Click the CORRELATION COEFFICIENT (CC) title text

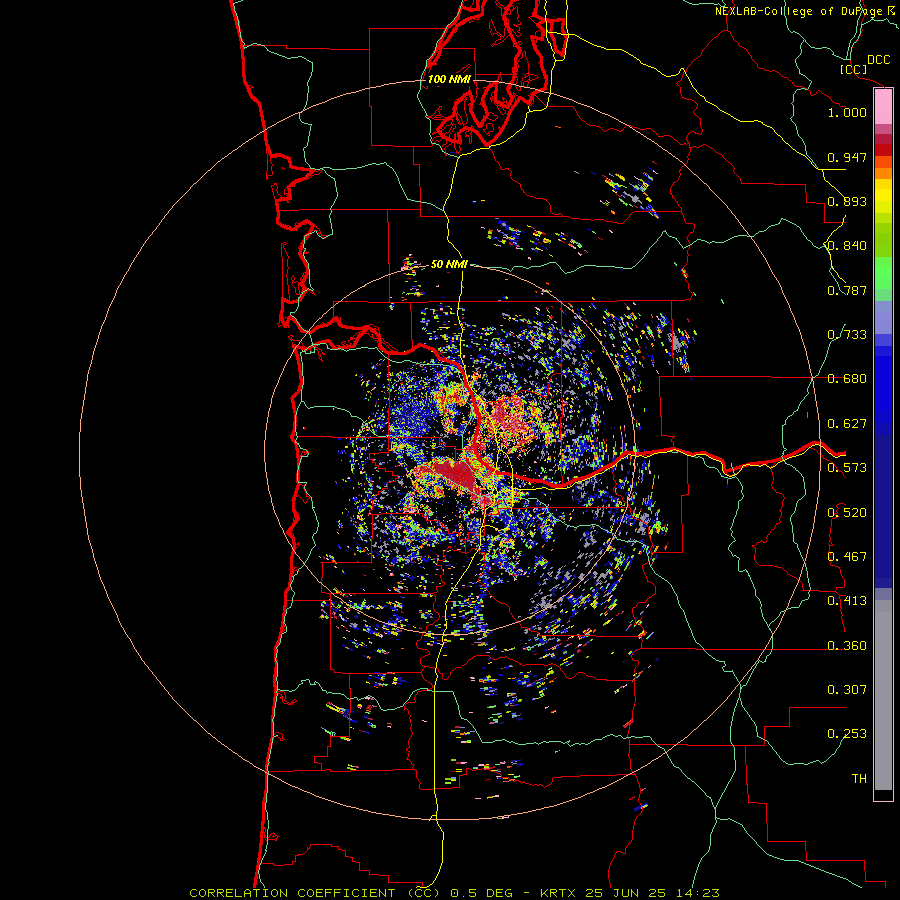pyautogui.click(x=315, y=893)
